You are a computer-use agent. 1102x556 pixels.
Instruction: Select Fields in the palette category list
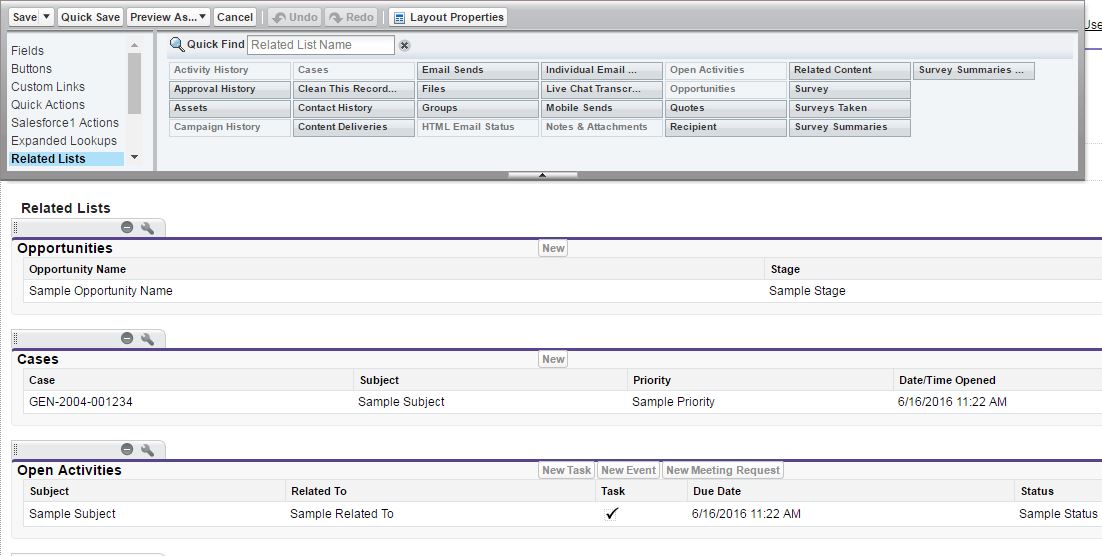point(28,51)
